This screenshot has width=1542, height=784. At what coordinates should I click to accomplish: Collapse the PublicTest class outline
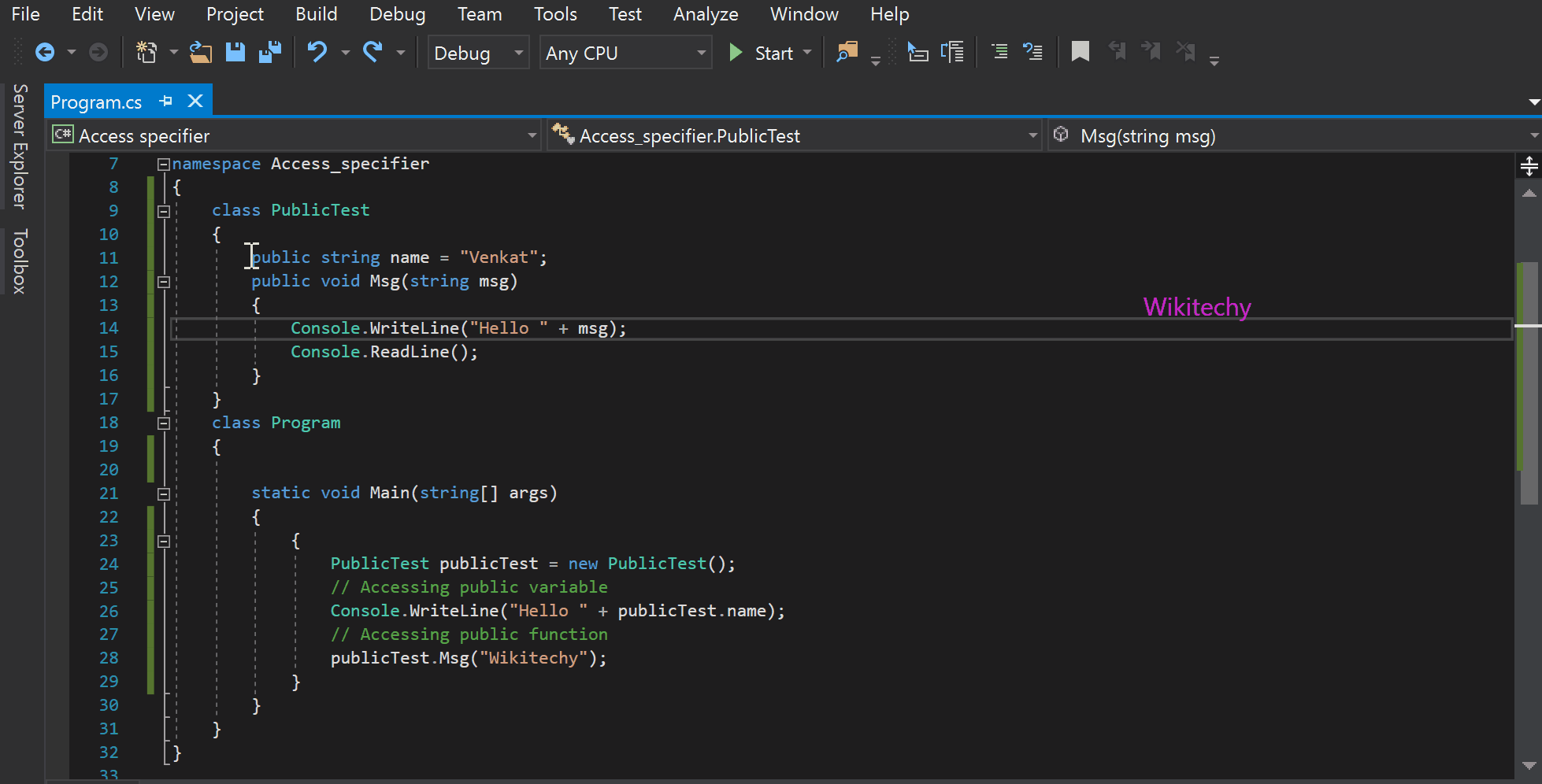click(164, 211)
